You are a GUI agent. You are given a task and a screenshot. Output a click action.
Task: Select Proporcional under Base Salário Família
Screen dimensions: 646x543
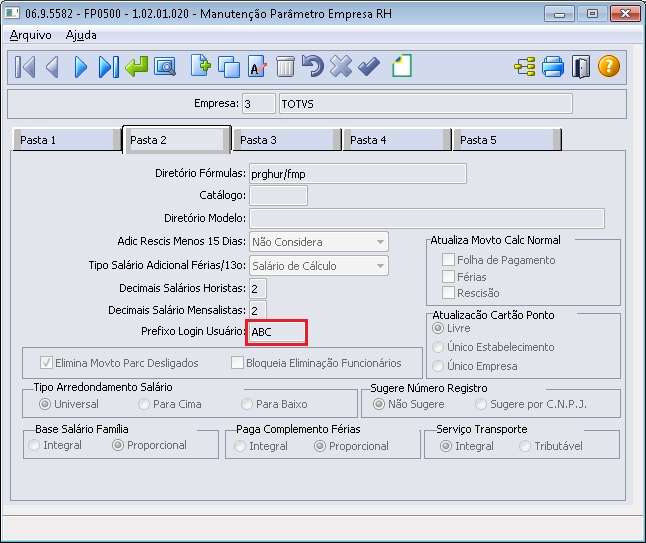118,445
